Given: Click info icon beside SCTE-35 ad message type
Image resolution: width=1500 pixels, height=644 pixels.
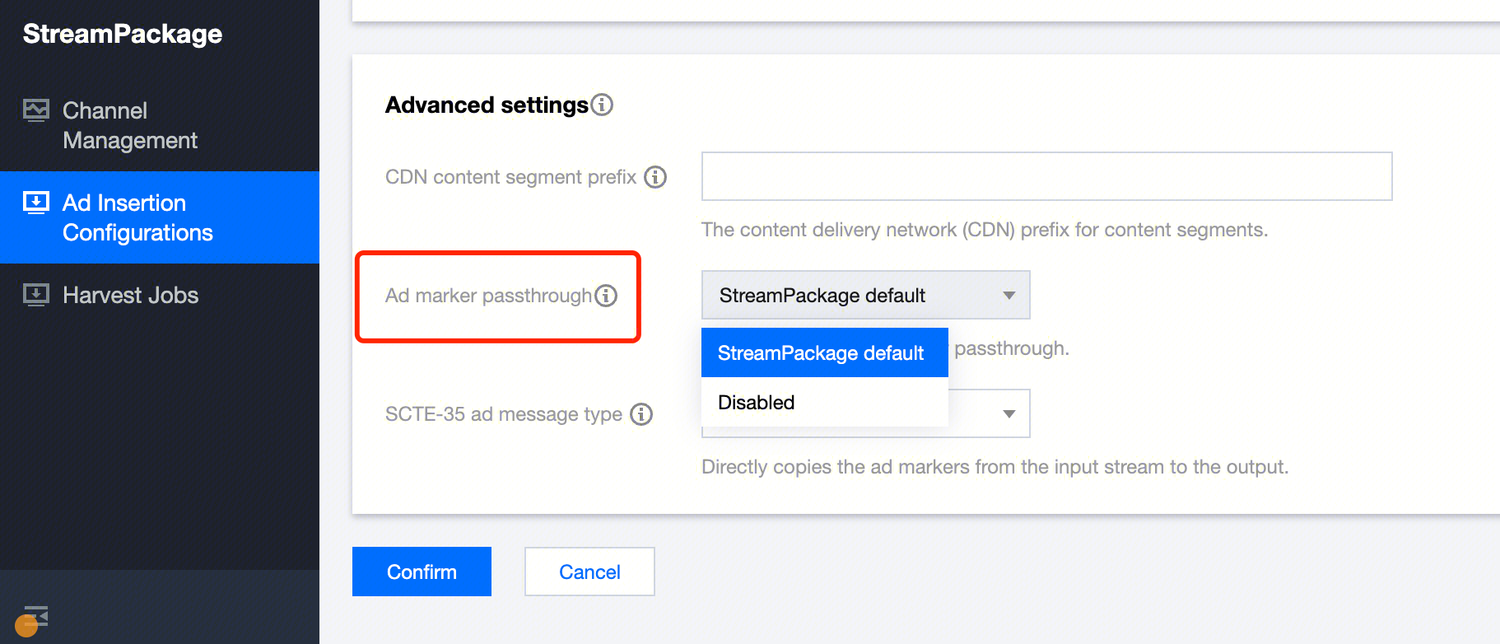Looking at the screenshot, I should (641, 414).
